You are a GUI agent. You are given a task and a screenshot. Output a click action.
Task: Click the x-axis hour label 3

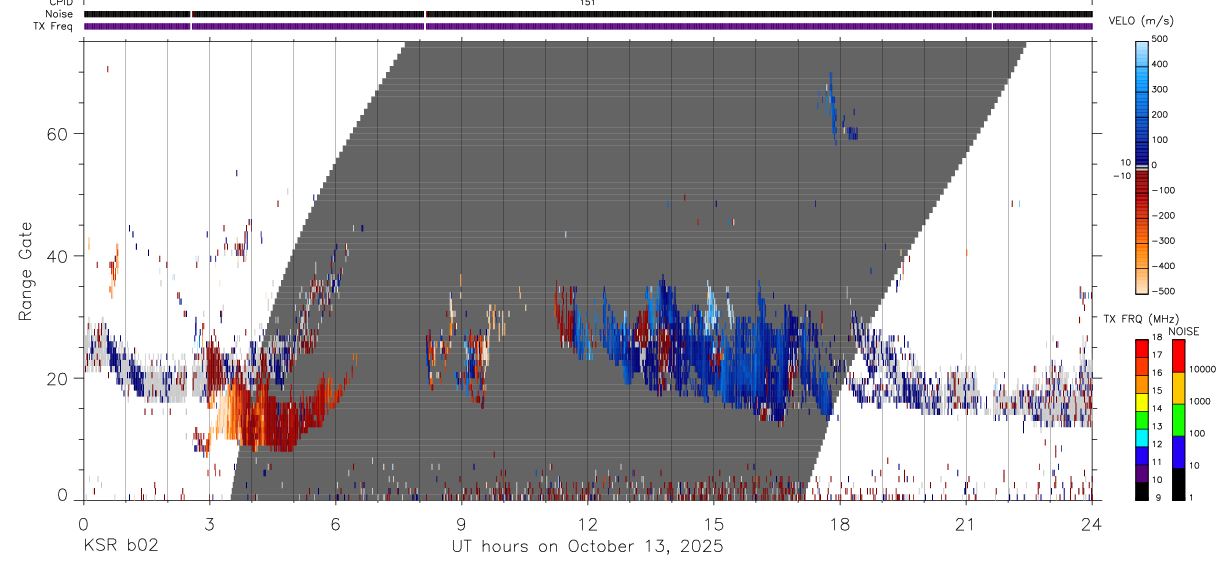209,523
